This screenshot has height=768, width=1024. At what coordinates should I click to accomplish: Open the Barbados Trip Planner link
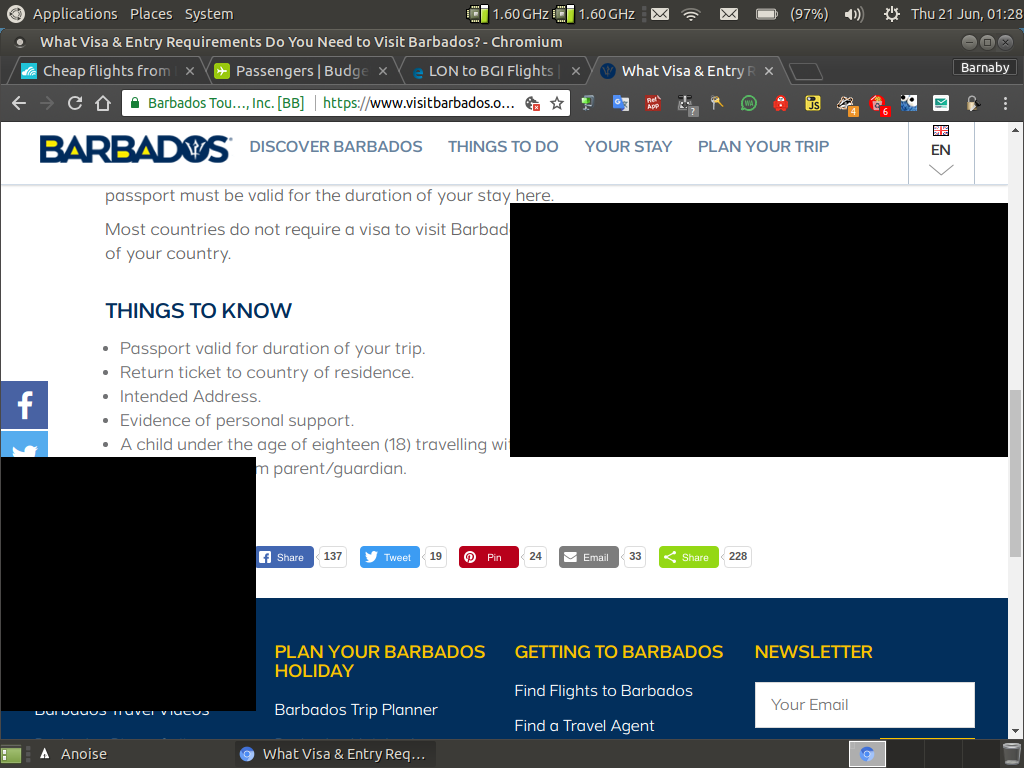[x=356, y=710]
